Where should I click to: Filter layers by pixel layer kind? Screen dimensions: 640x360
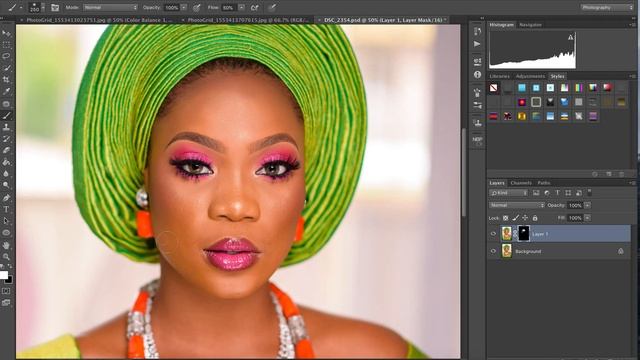(x=536, y=193)
